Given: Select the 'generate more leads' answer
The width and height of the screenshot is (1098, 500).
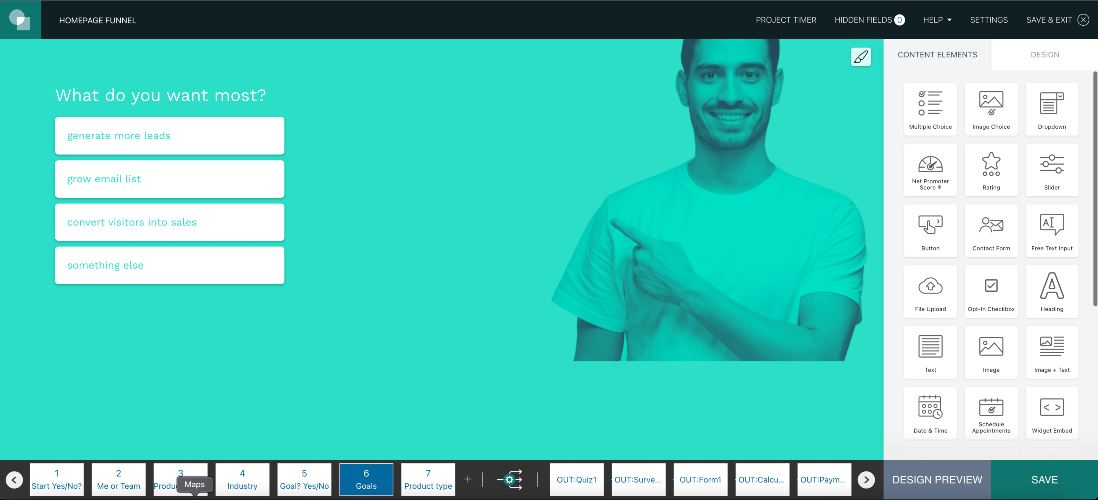Looking at the screenshot, I should (169, 136).
